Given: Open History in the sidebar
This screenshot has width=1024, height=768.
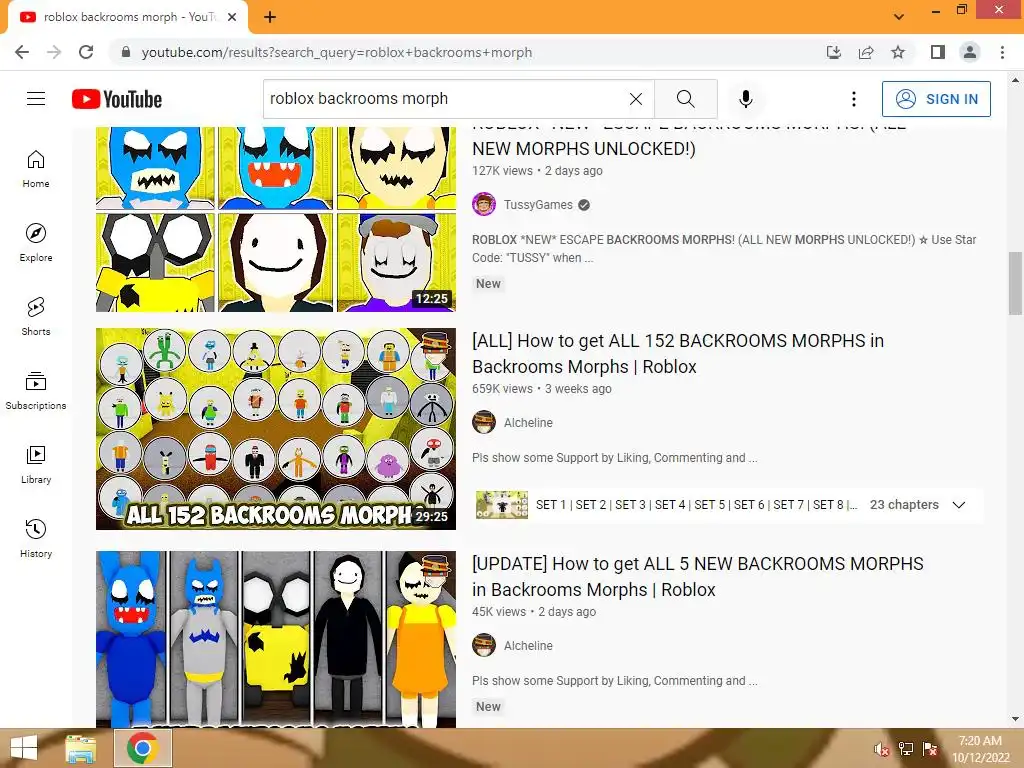Looking at the screenshot, I should click(x=36, y=539).
